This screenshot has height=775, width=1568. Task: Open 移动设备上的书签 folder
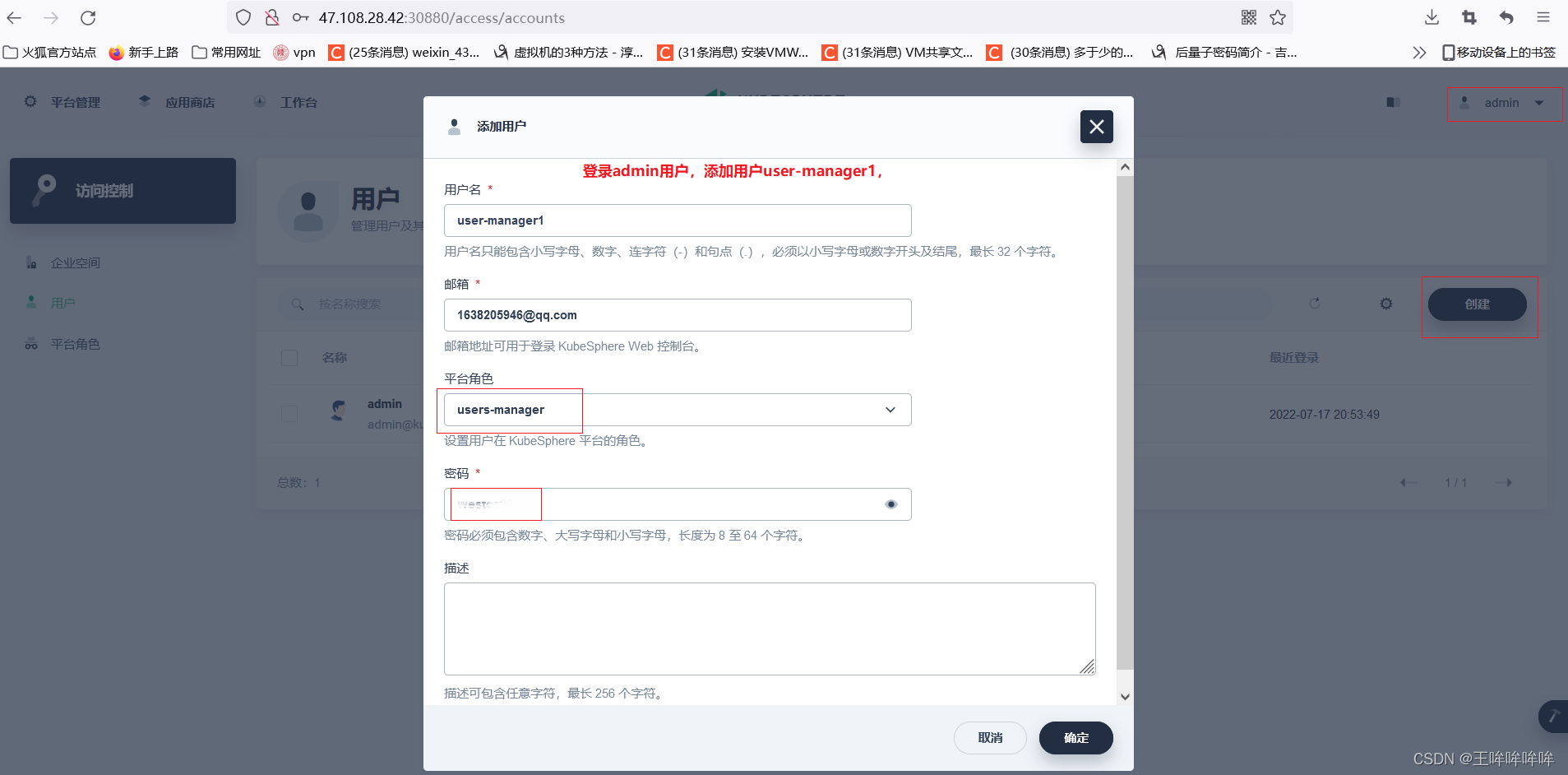coord(1499,53)
